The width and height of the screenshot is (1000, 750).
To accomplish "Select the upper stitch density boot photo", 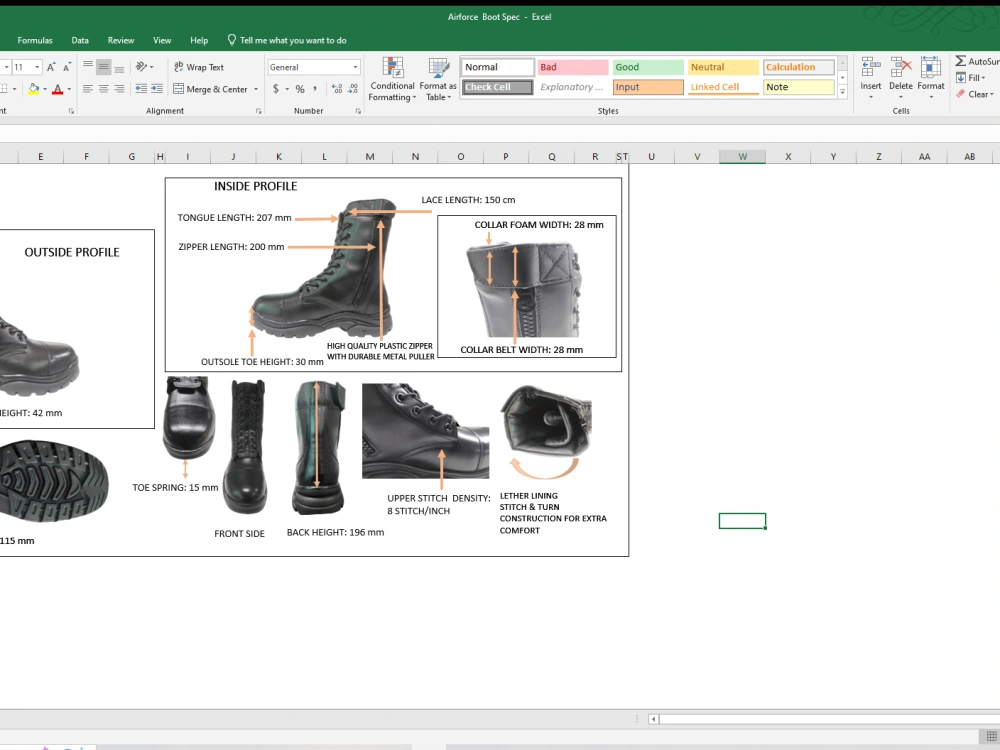I will point(425,430).
